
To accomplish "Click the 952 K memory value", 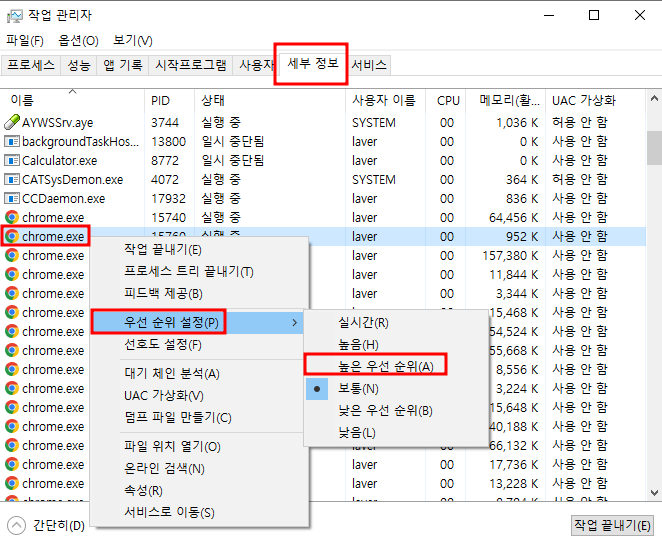I will point(522,236).
